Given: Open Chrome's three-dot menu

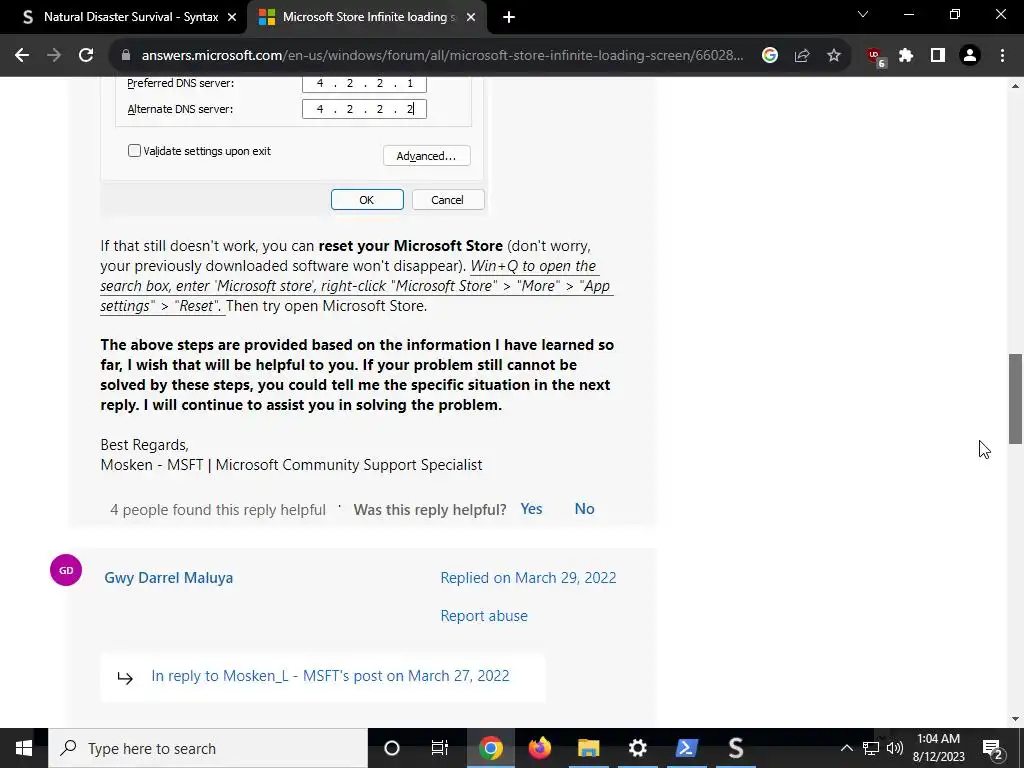Looking at the screenshot, I should click(1002, 56).
